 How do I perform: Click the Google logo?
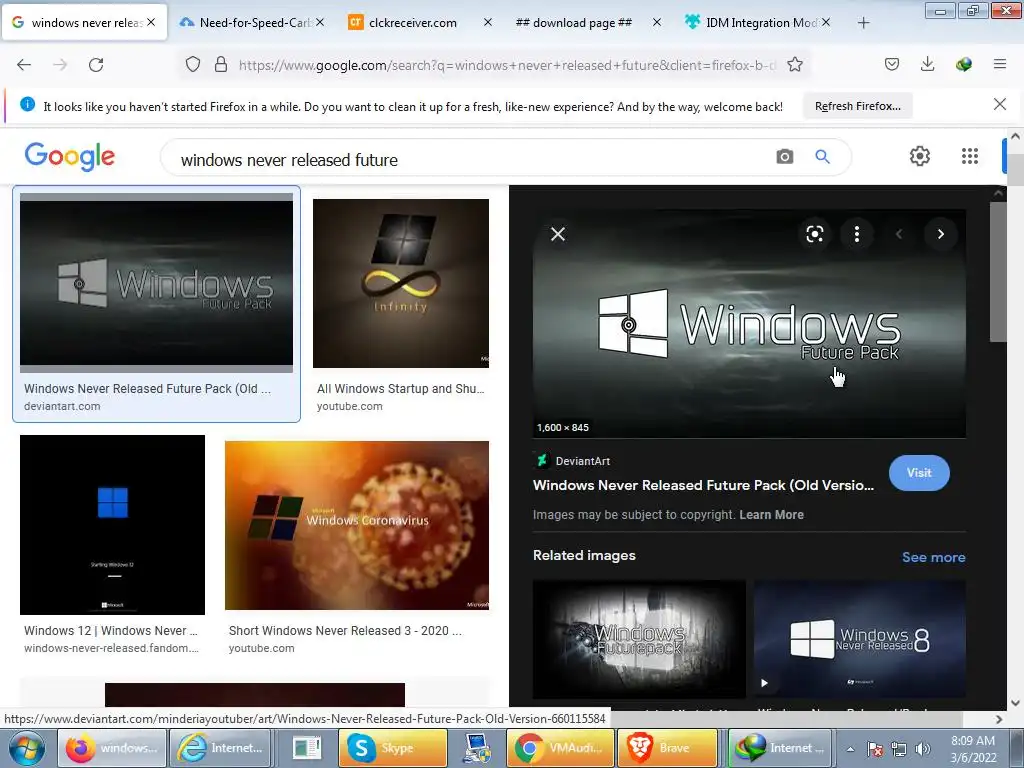click(x=70, y=157)
